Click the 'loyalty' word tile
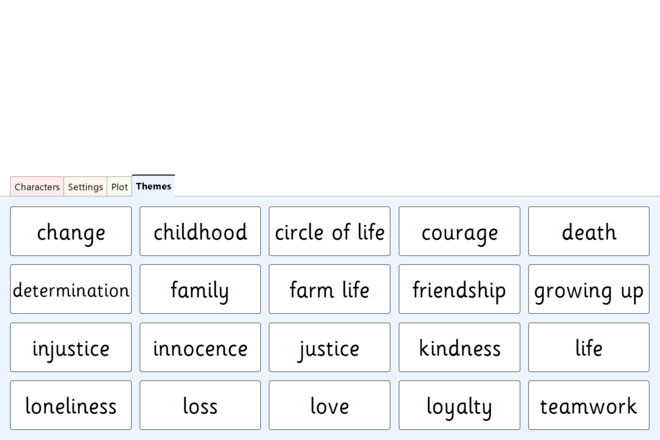Screen dimensions: 660x440 459,406
